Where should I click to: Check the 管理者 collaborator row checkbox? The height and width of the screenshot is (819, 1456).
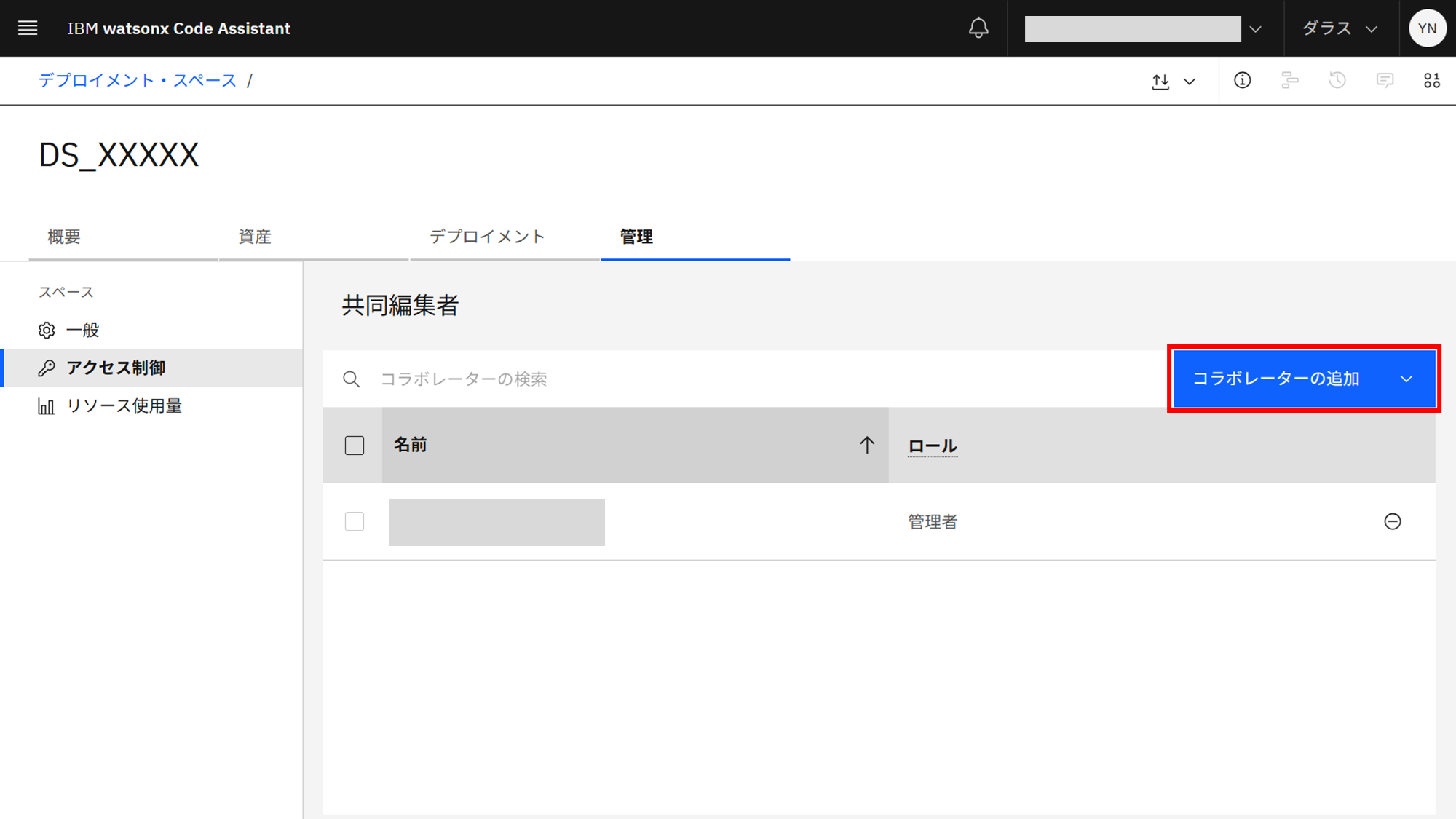point(355,521)
